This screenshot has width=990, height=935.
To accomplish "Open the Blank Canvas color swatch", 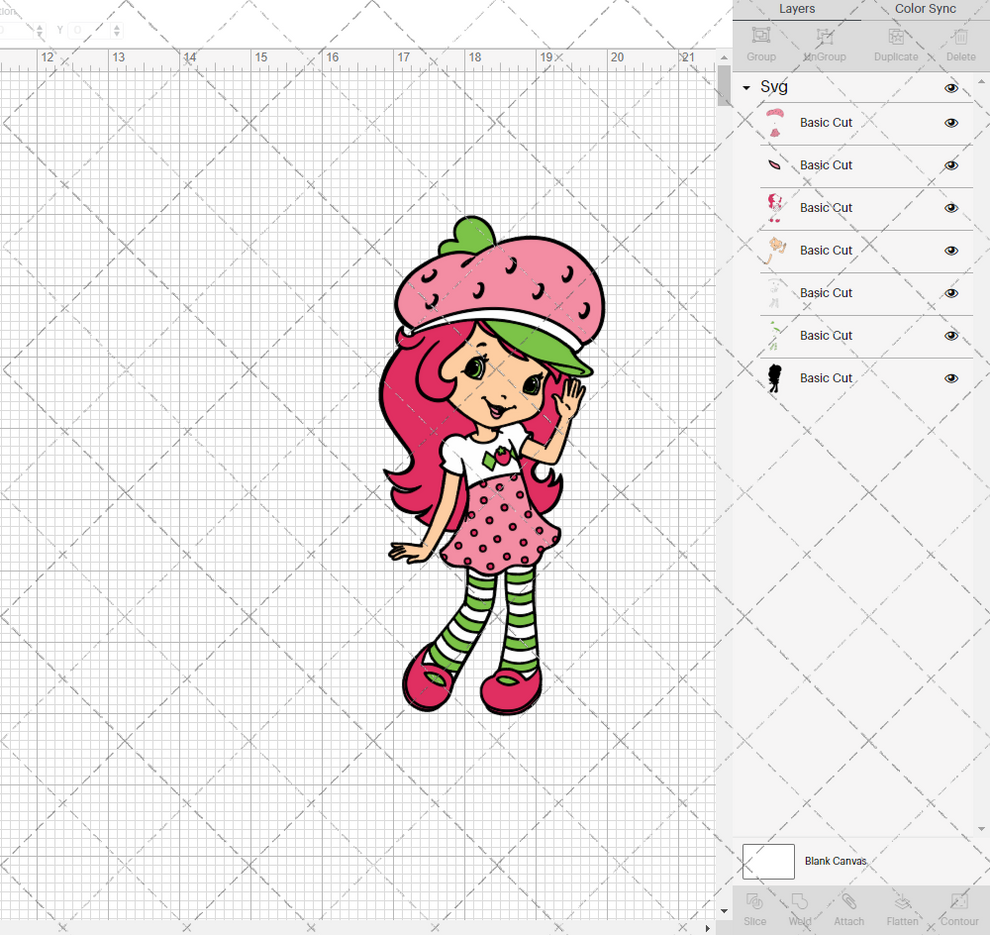I will (x=767, y=861).
